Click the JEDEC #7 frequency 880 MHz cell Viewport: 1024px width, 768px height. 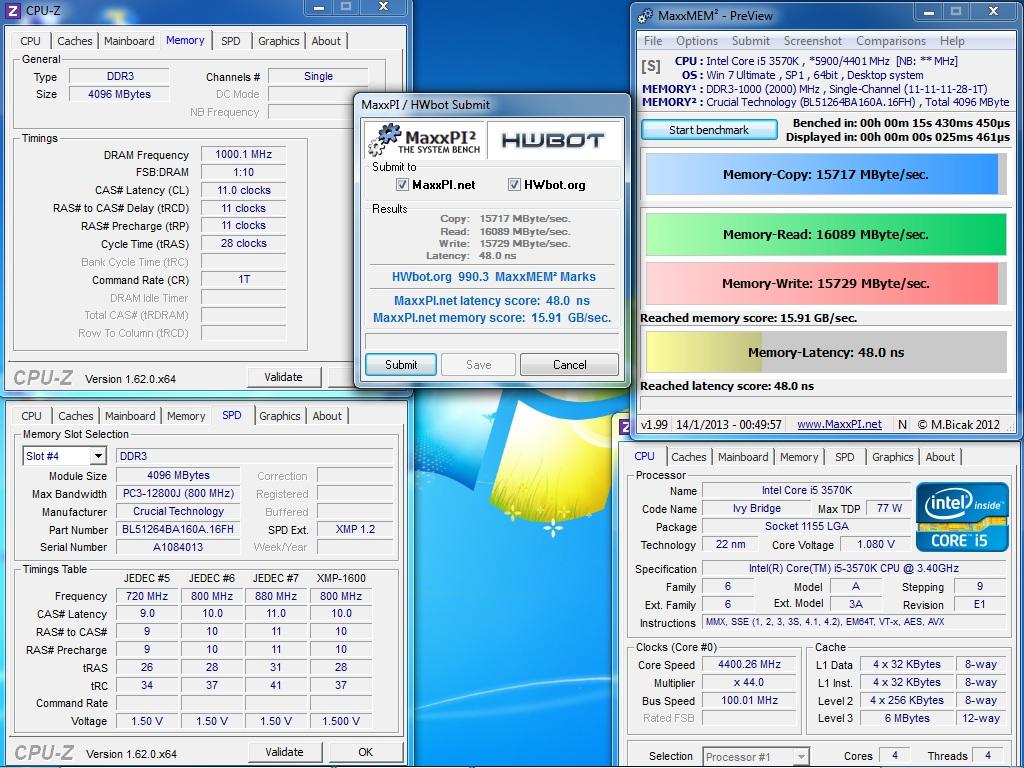click(276, 596)
